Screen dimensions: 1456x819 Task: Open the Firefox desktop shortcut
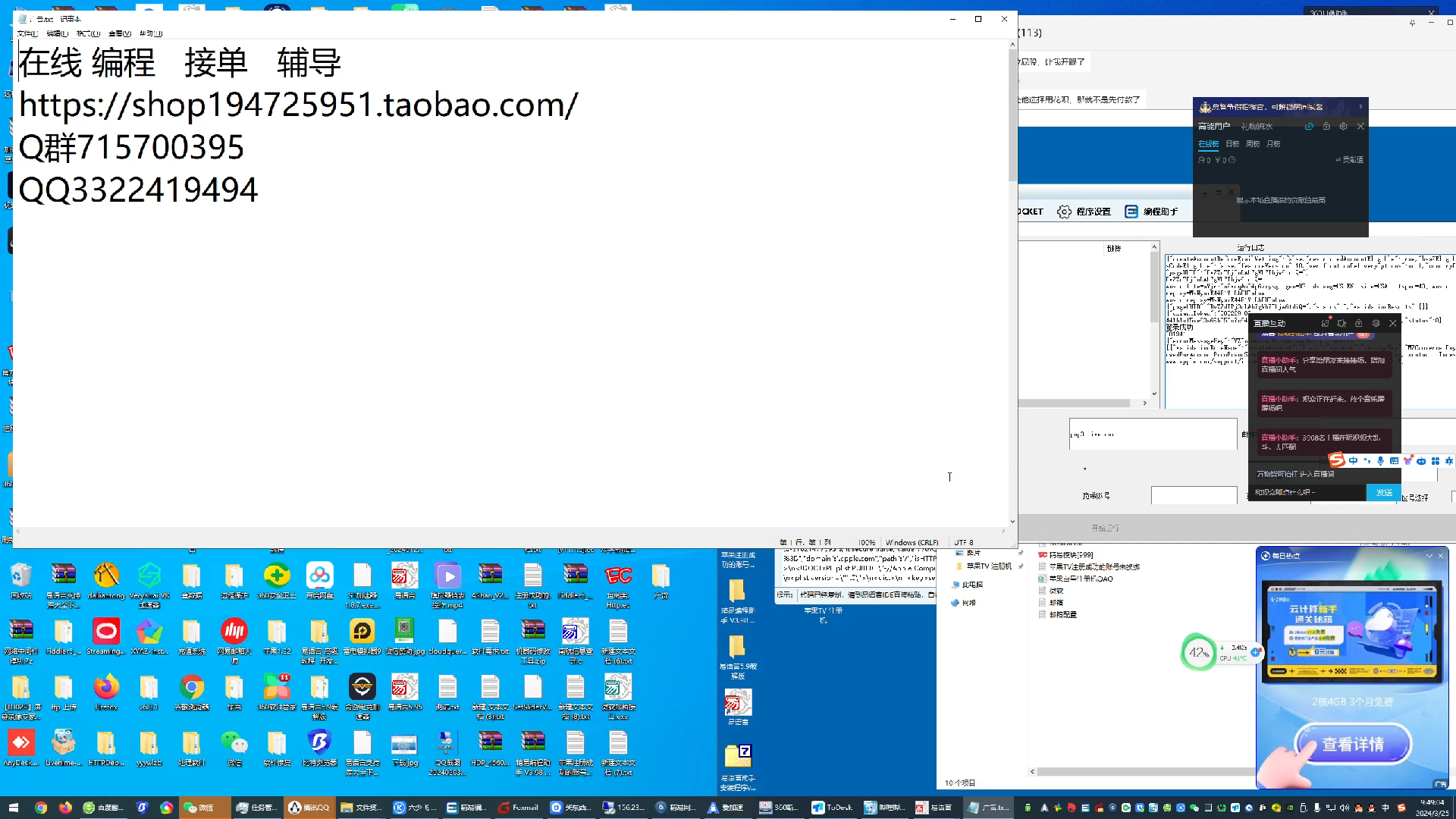pyautogui.click(x=106, y=689)
